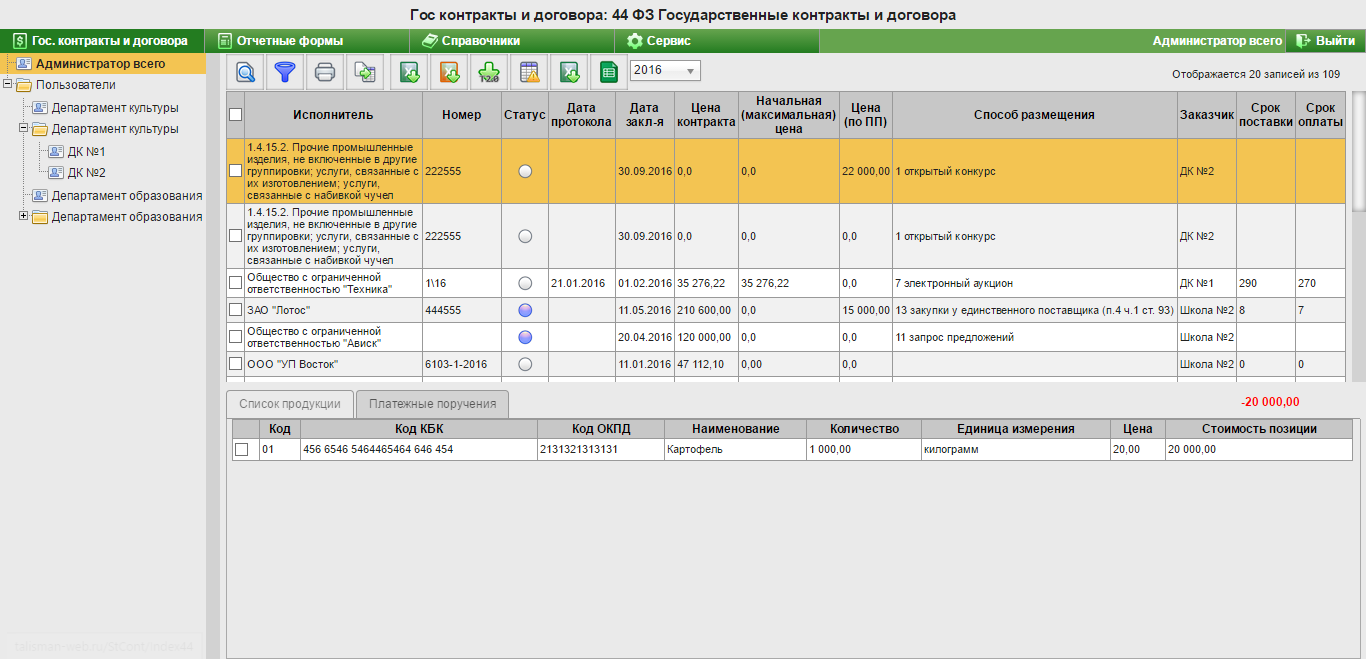This screenshot has width=1366, height=659.
Task: Expand the Департамент образования folder node
Action: tap(24, 216)
